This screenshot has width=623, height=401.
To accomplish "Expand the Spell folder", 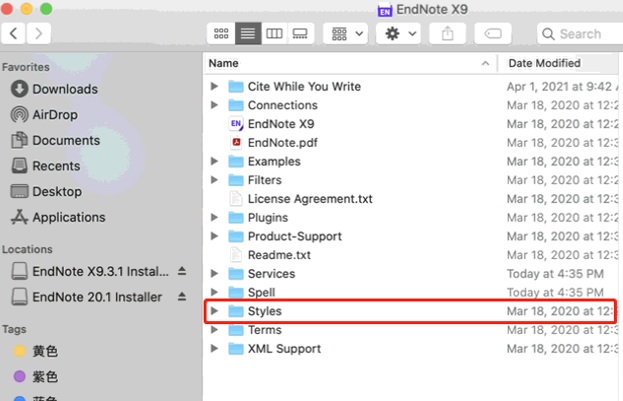I will click(214, 292).
